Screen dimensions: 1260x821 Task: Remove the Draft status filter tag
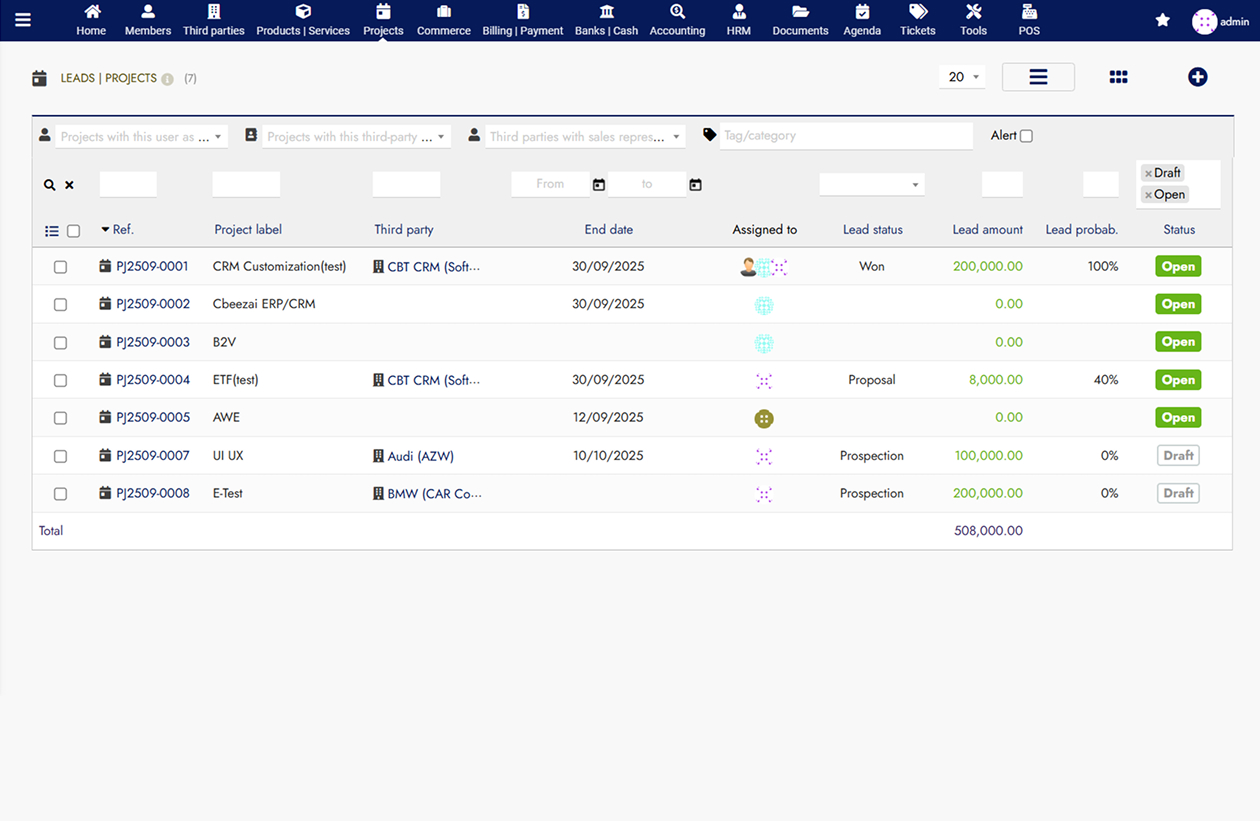pos(1148,174)
